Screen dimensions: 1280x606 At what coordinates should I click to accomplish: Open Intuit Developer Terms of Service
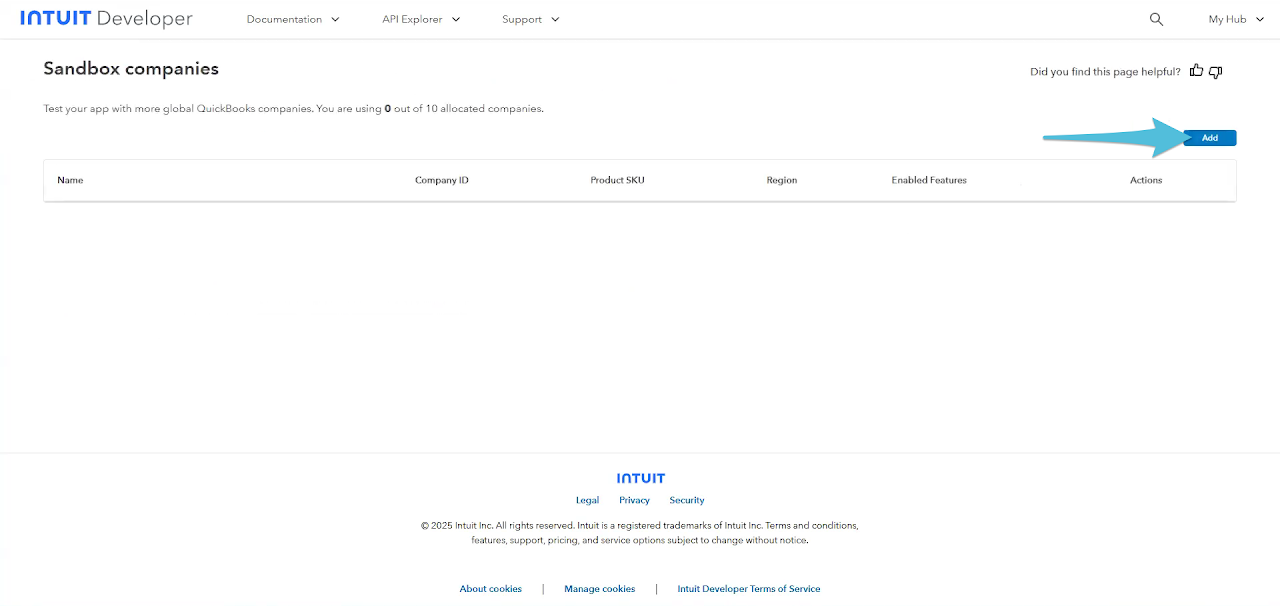point(748,589)
